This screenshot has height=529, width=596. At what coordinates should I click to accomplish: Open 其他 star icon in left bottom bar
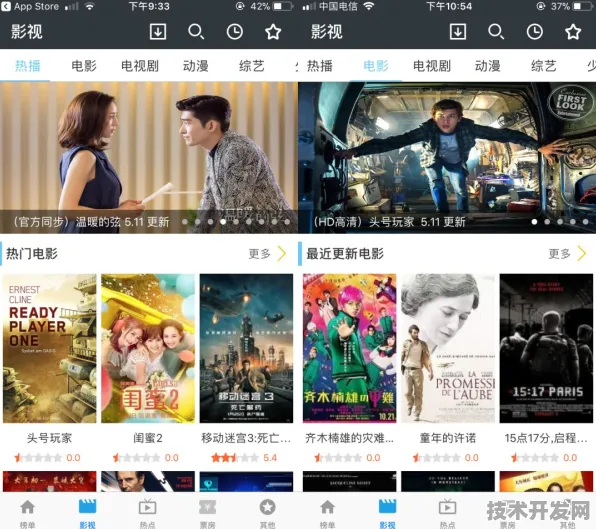[x=268, y=507]
